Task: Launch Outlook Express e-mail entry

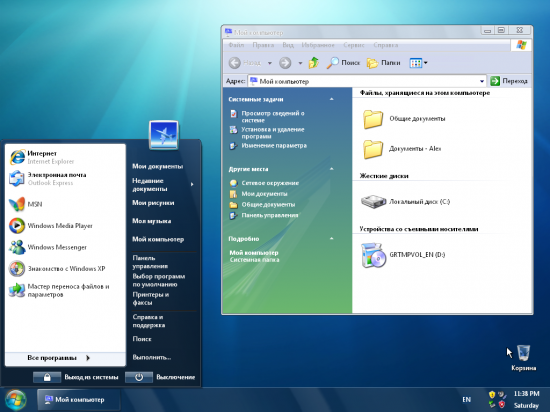Action: tap(66, 178)
